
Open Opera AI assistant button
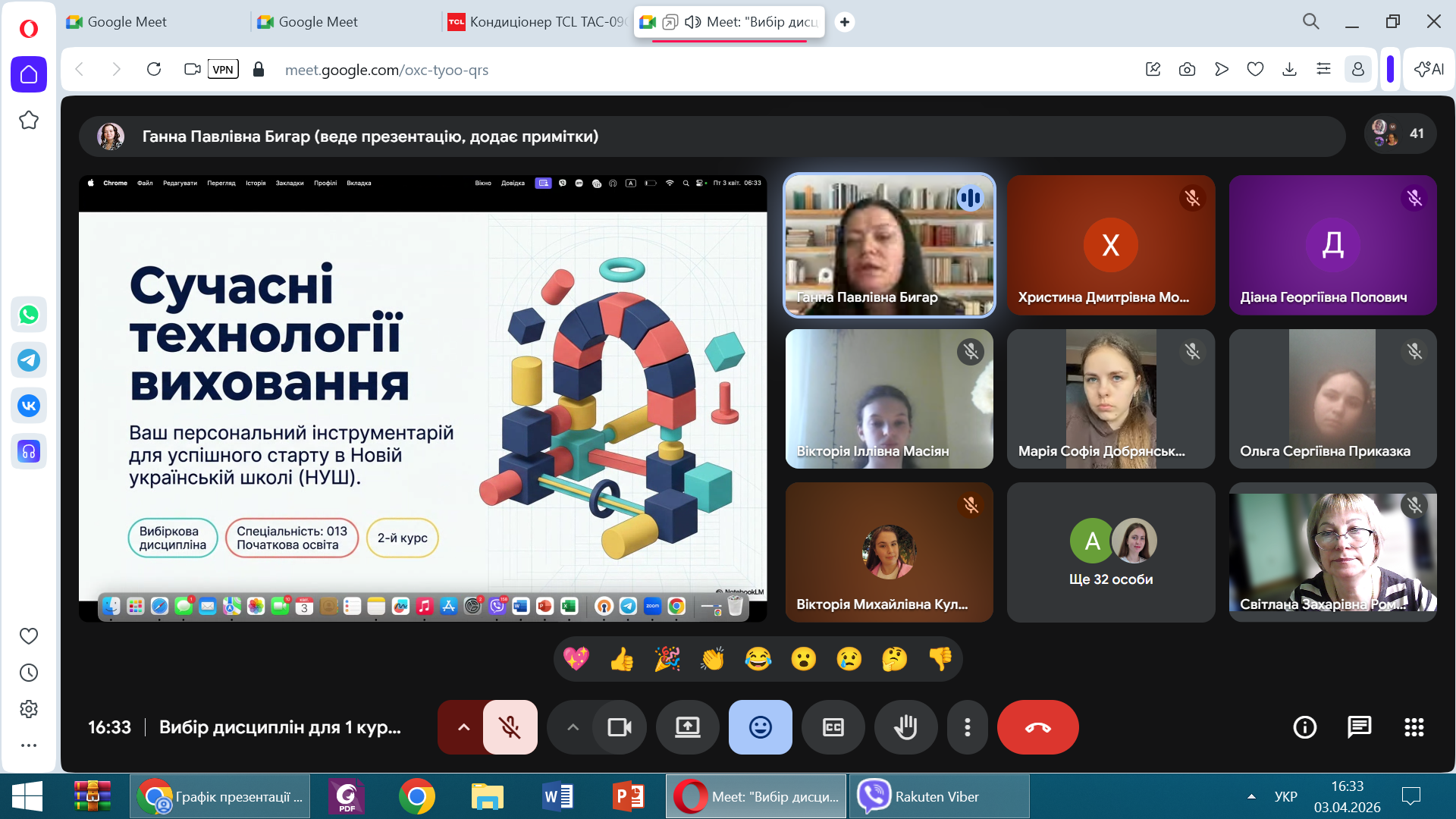click(1429, 69)
